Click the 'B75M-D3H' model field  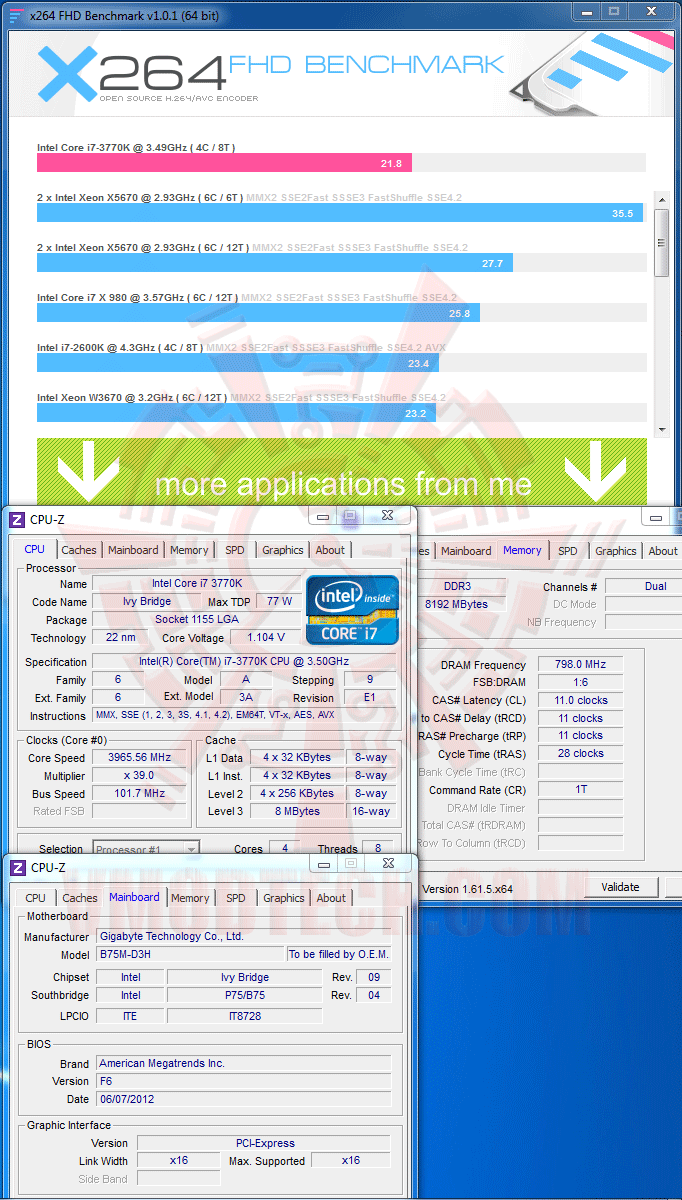[190, 954]
